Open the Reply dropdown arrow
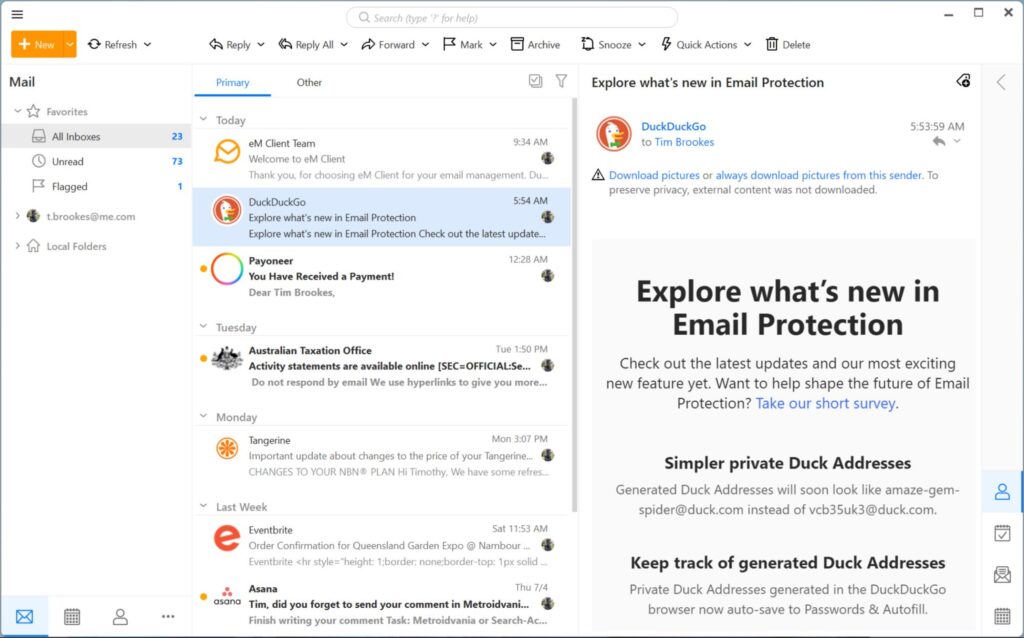The width and height of the screenshot is (1024, 638). pos(261,44)
